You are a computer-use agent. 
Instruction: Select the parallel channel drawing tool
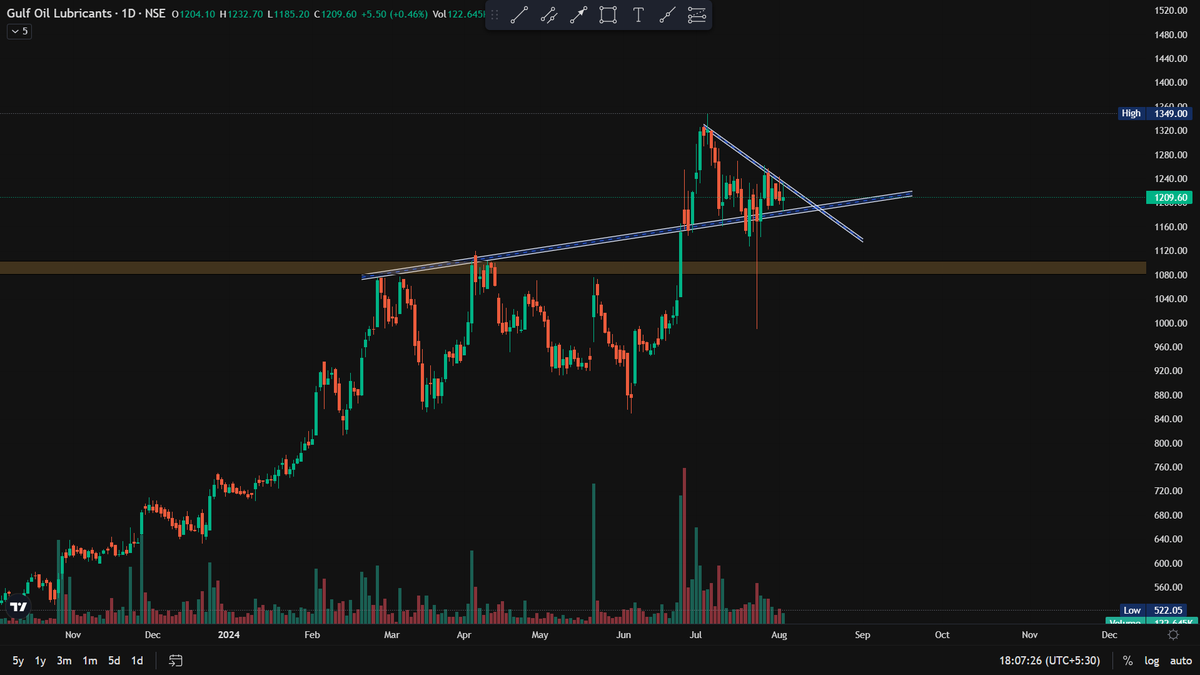[548, 15]
